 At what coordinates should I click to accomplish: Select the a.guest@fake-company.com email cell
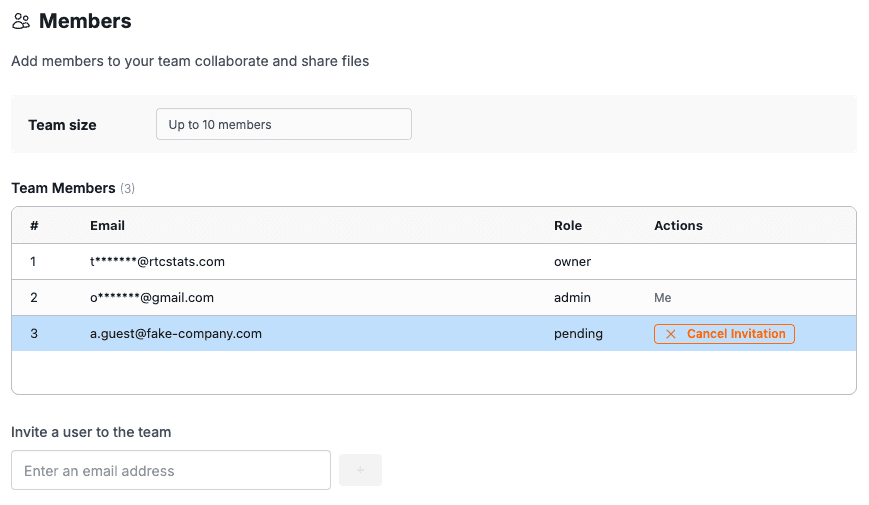coord(176,334)
